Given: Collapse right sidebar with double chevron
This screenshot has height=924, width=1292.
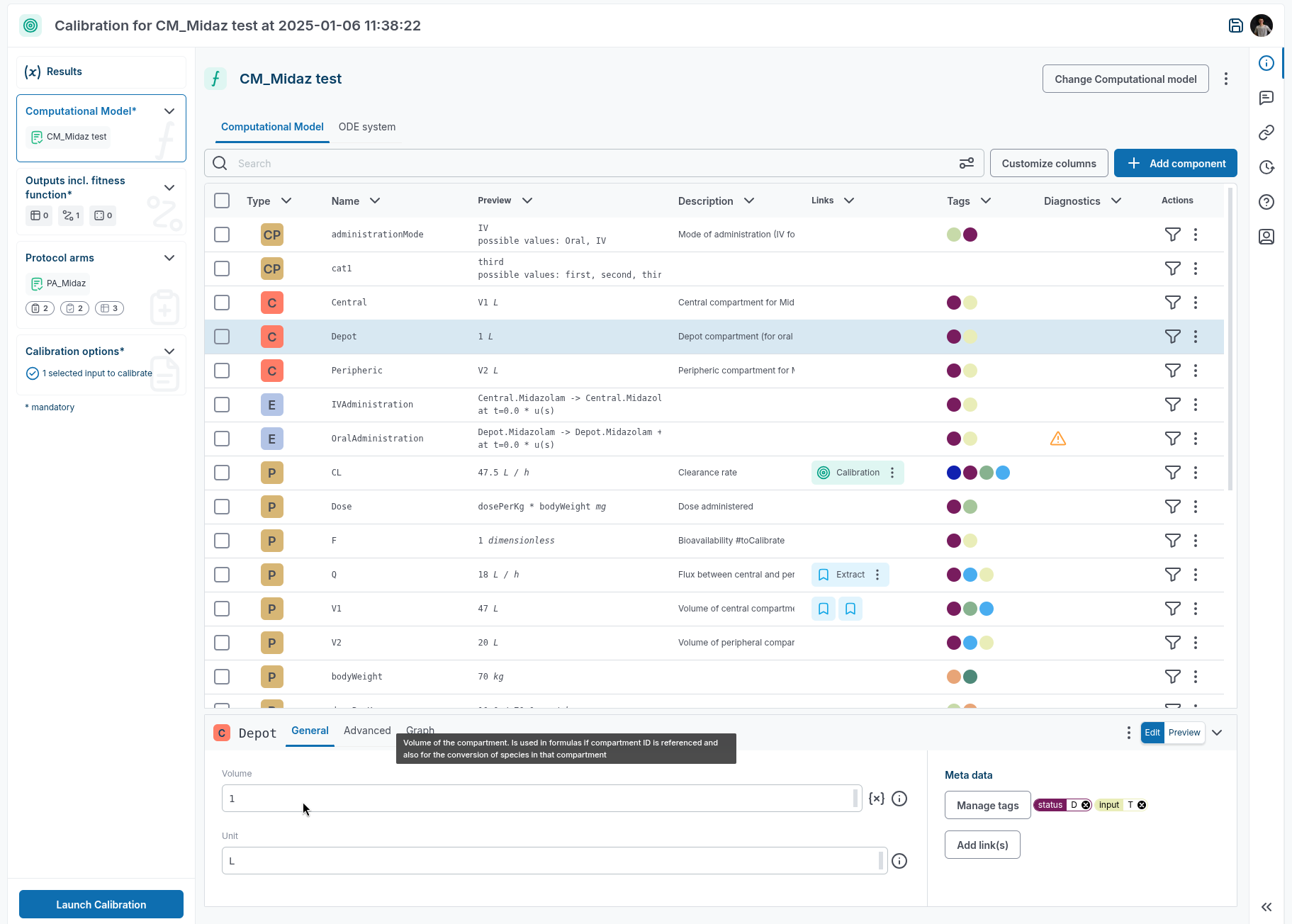Looking at the screenshot, I should (x=1266, y=907).
